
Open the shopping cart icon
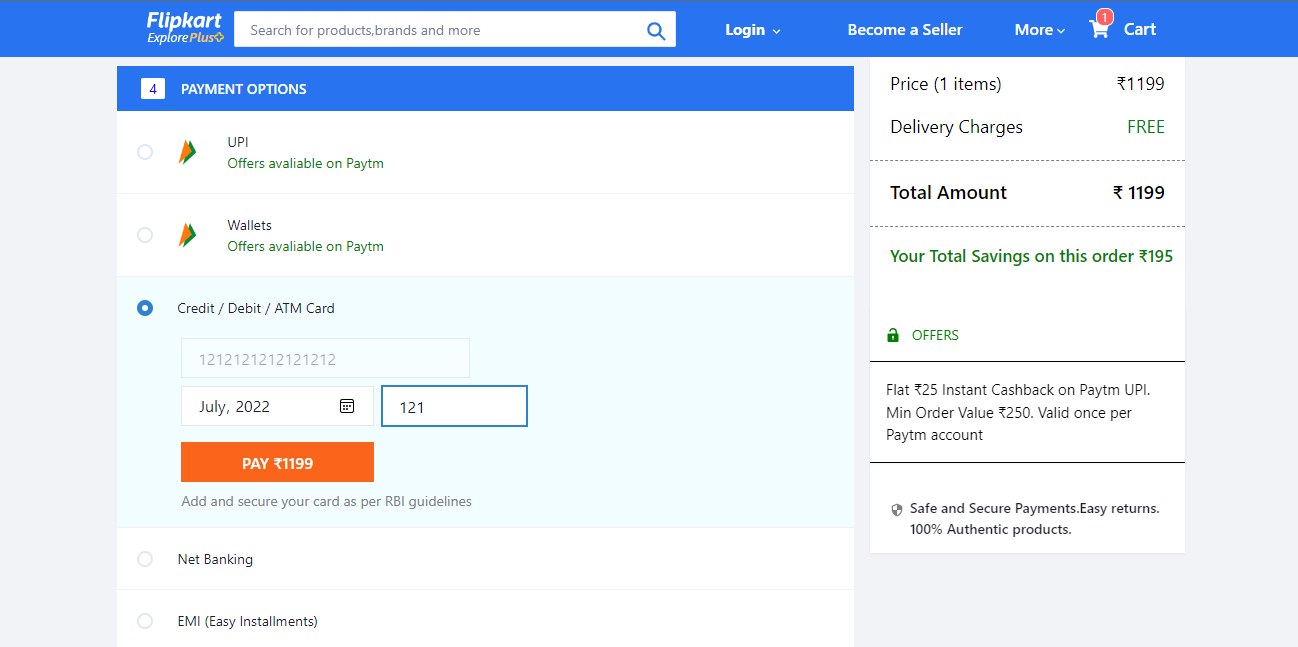1099,29
